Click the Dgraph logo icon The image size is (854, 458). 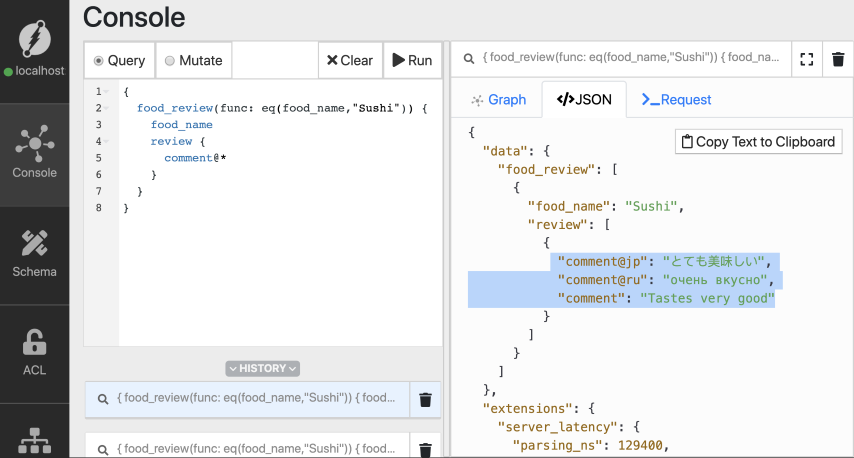(x=35, y=38)
